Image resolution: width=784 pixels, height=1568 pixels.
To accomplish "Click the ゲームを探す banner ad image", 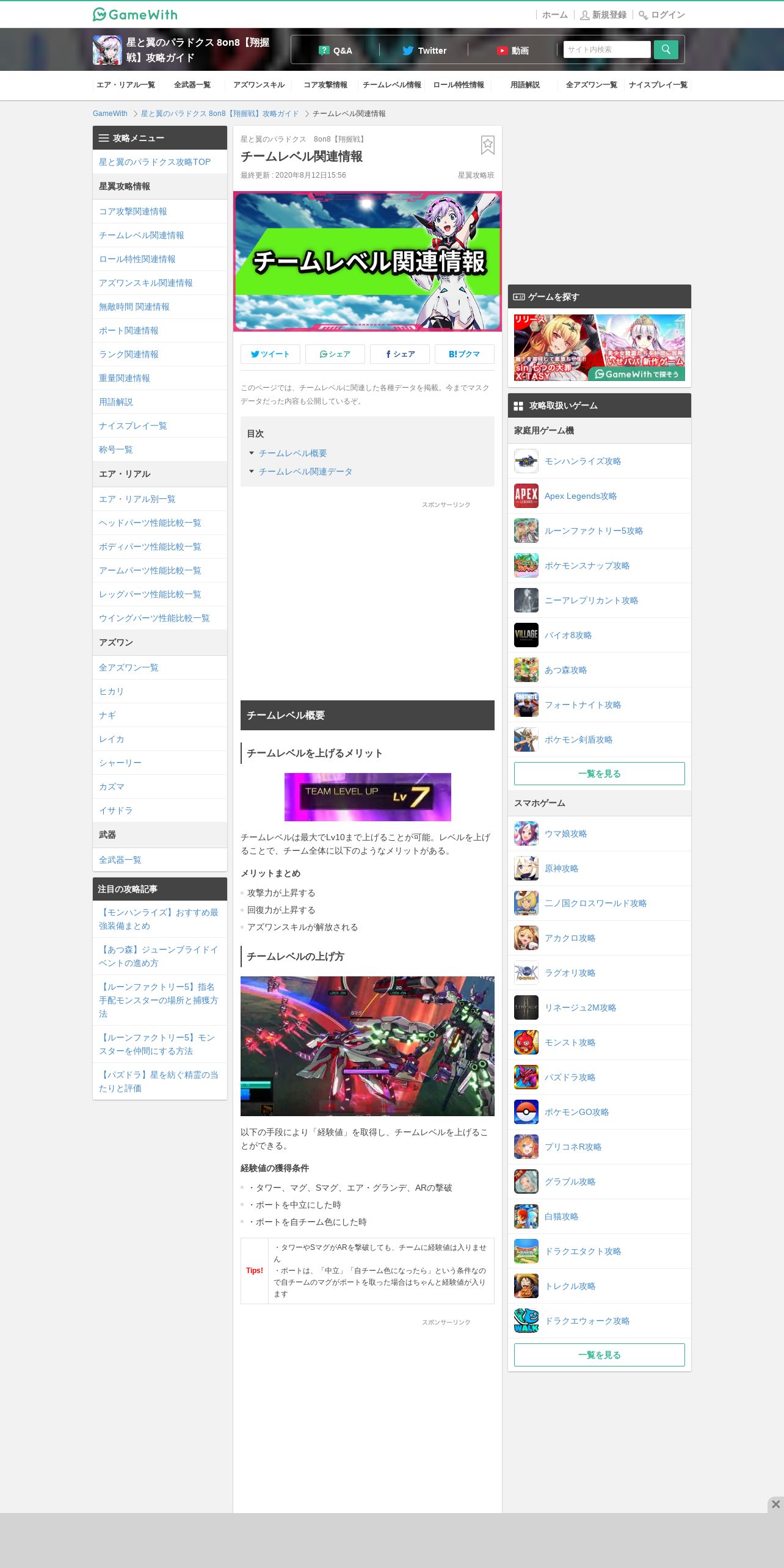I will (600, 348).
